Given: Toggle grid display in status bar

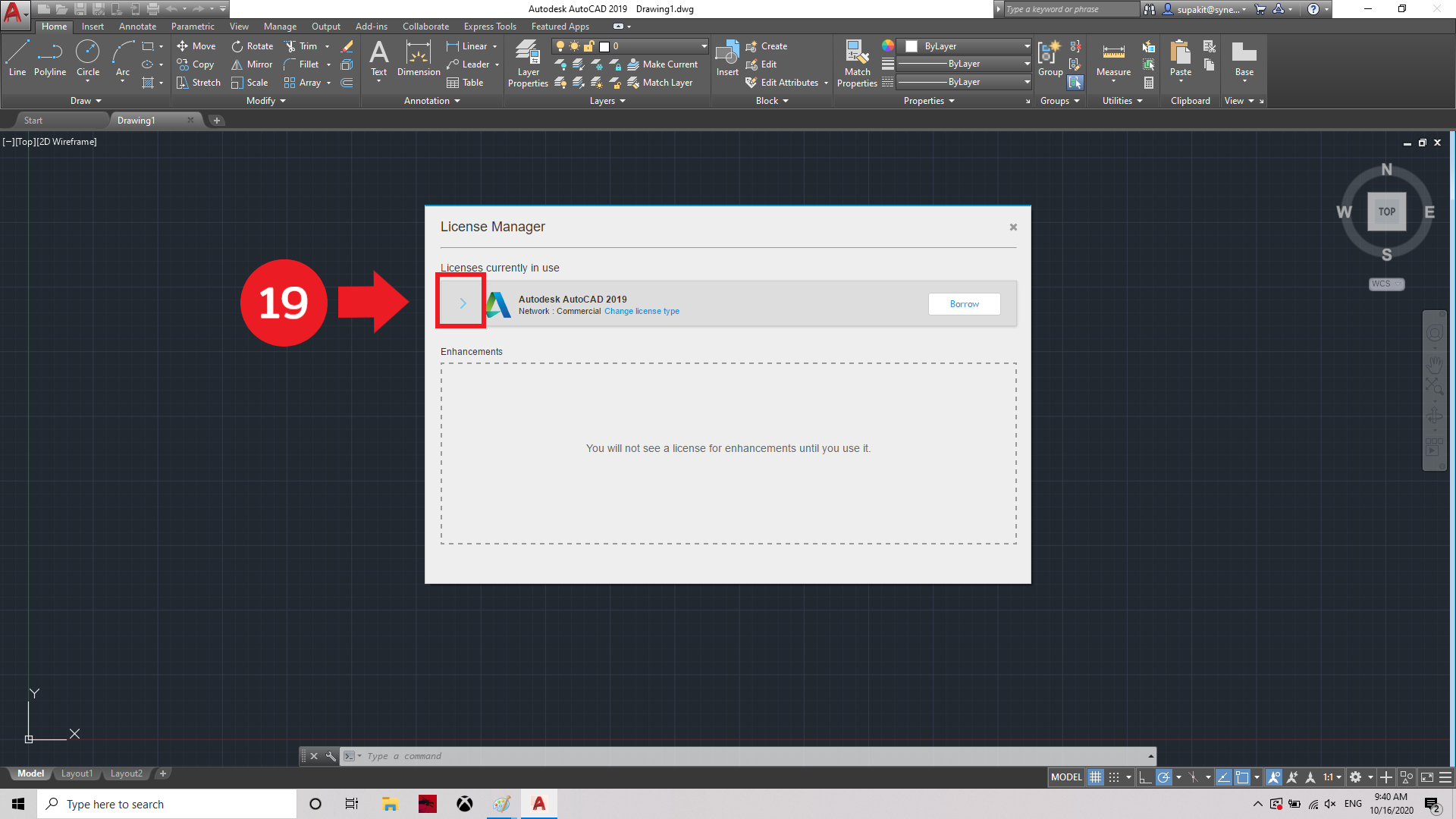Looking at the screenshot, I should coord(1095,777).
